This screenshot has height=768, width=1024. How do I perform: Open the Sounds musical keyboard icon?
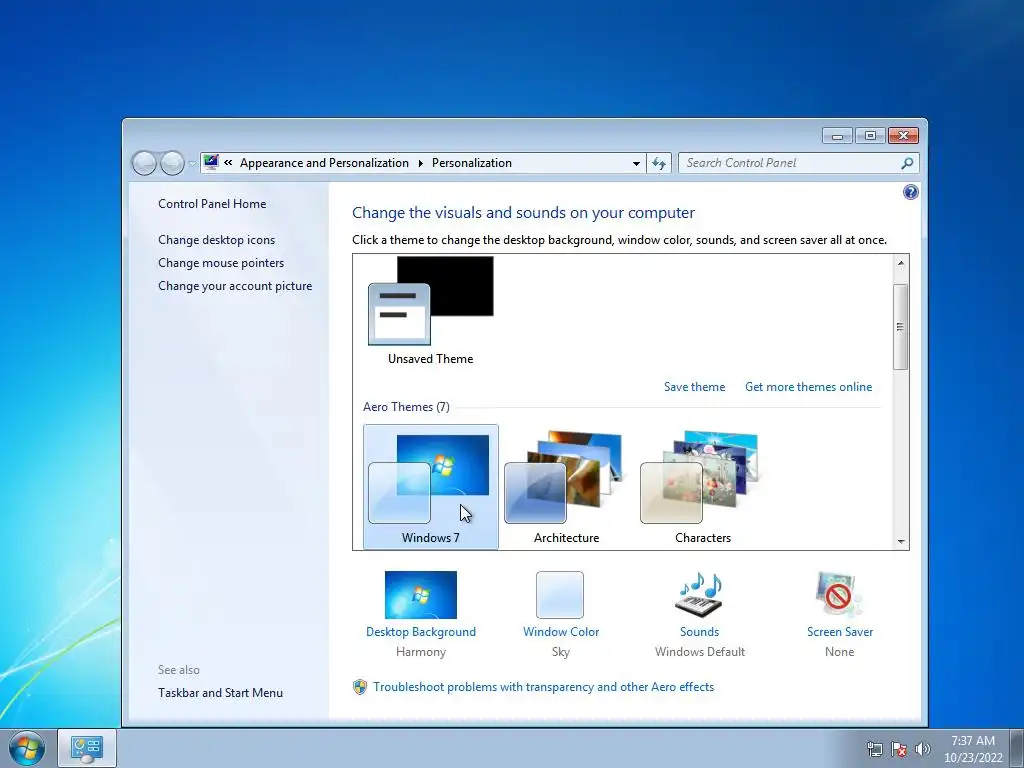[699, 594]
